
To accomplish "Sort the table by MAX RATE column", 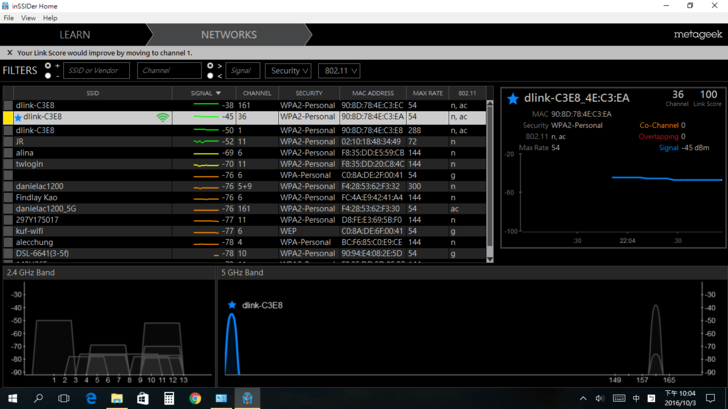I will point(428,93).
